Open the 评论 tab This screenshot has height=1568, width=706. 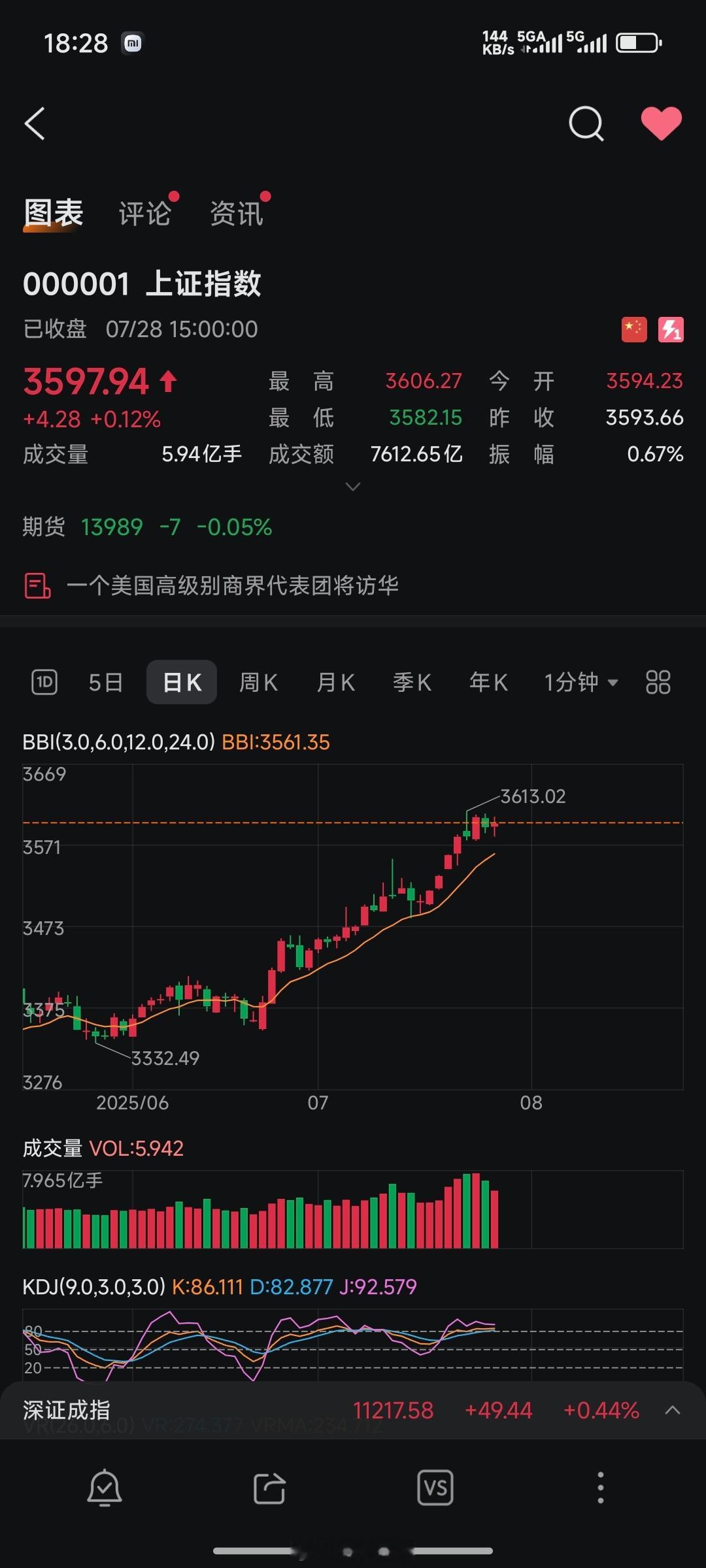(145, 214)
